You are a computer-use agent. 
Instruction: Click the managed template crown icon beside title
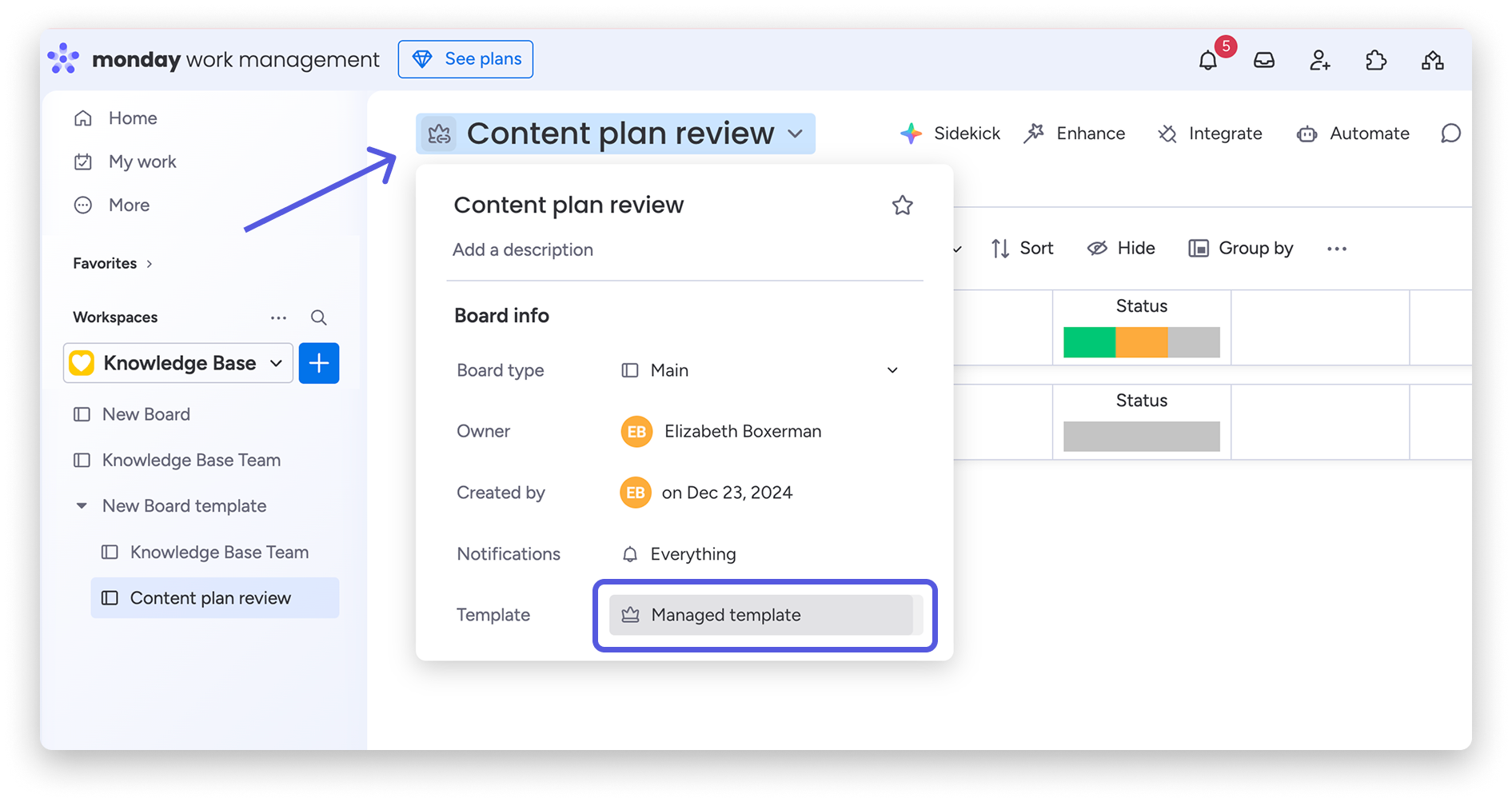pyautogui.click(x=439, y=134)
